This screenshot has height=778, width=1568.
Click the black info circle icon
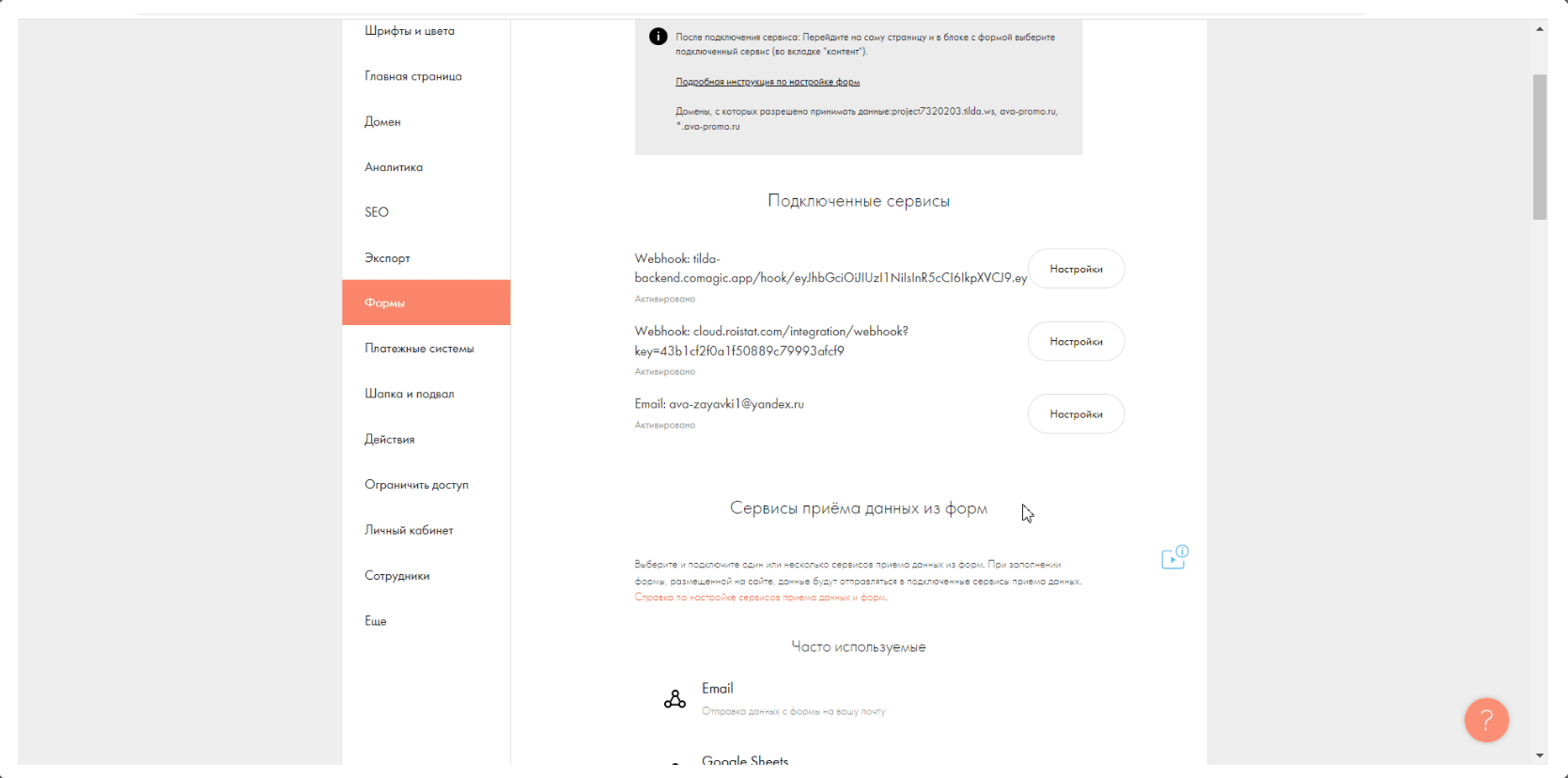click(x=658, y=37)
